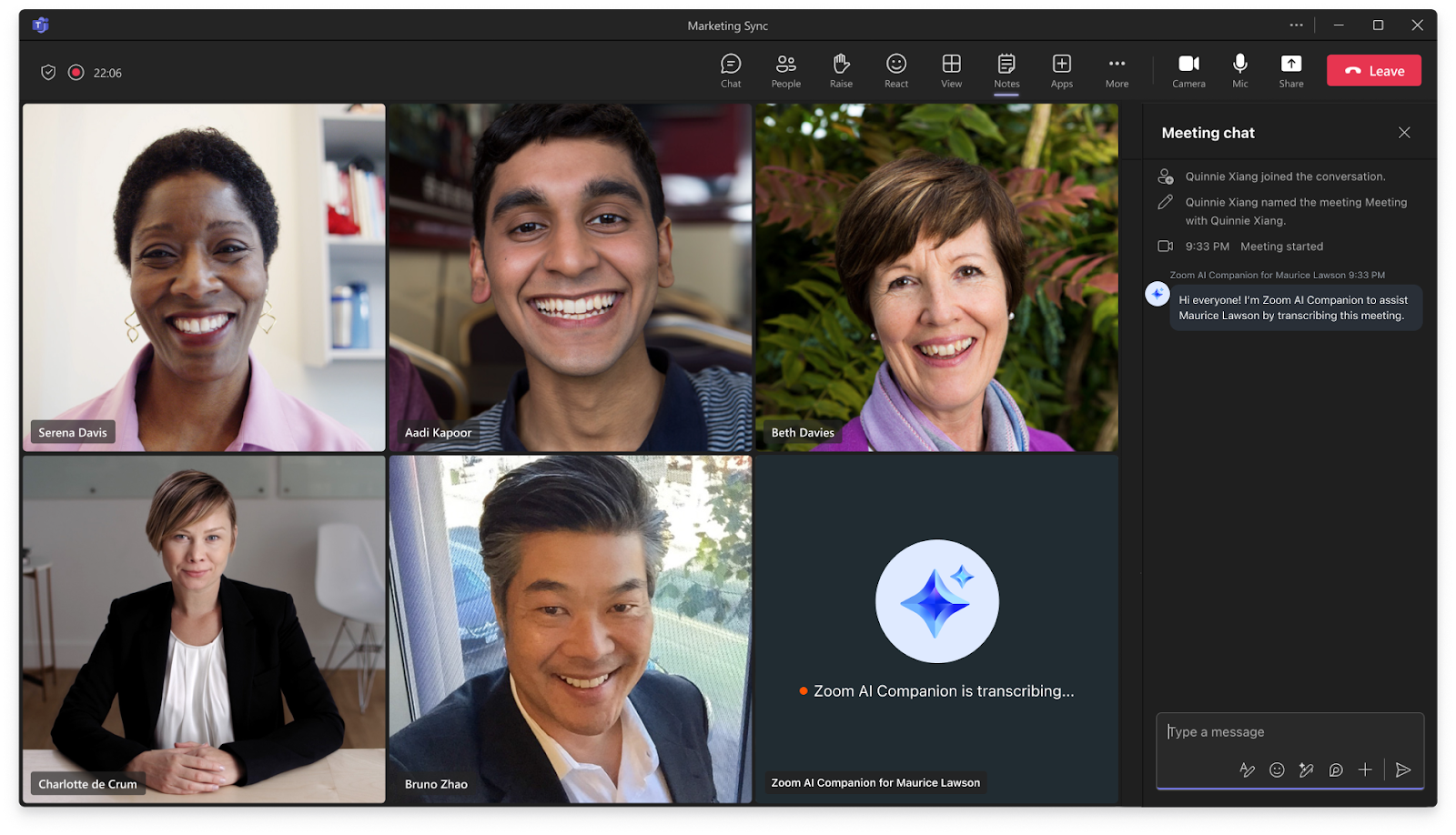Leave the Marketing Sync meeting
The height and width of the screenshot is (835, 1456).
[x=1373, y=70]
